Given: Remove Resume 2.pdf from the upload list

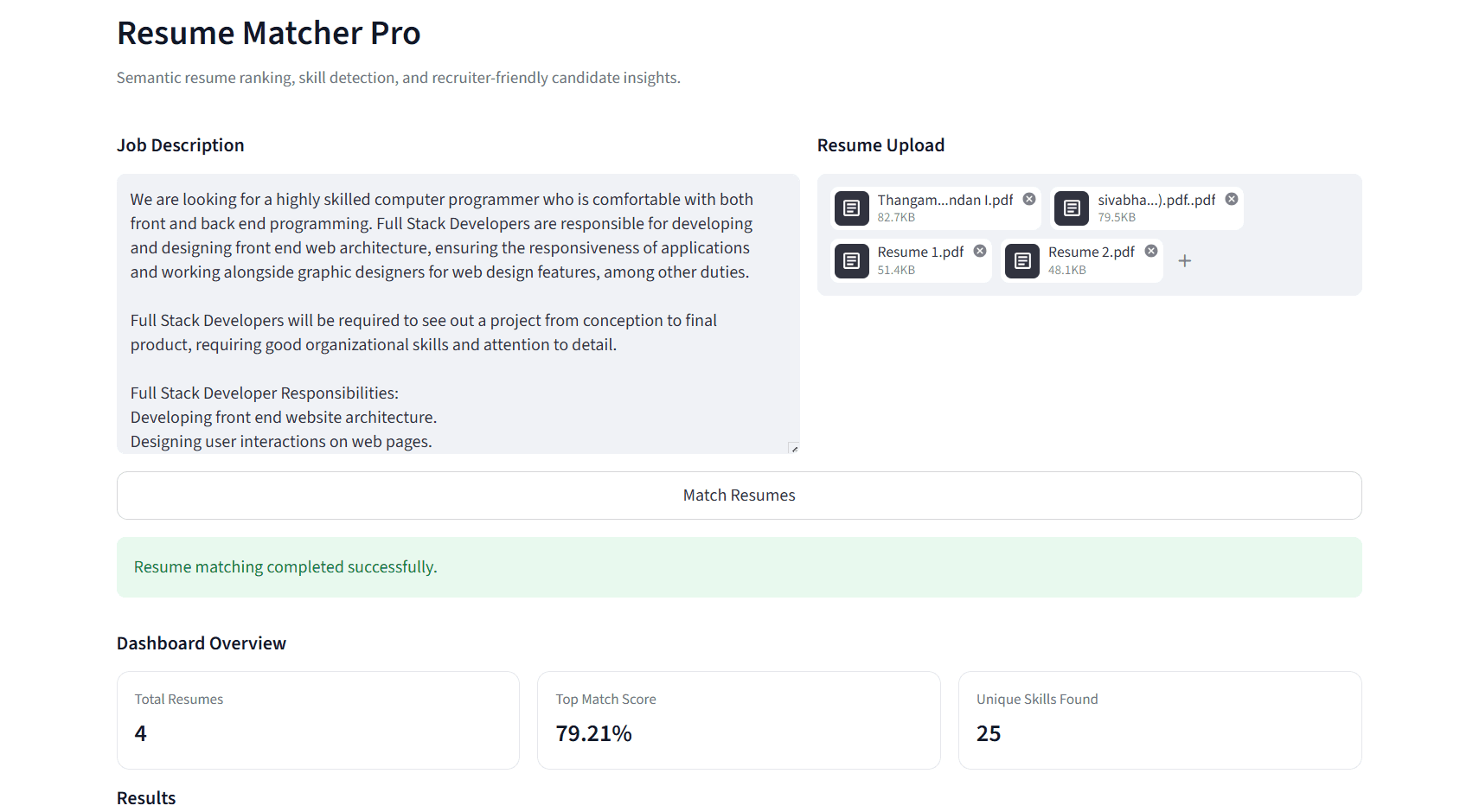Looking at the screenshot, I should pos(1150,250).
